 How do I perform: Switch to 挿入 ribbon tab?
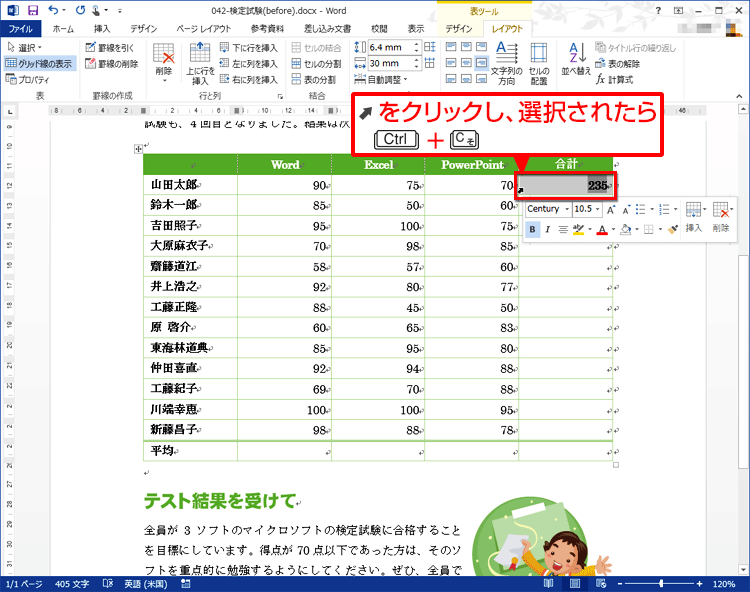[x=102, y=29]
